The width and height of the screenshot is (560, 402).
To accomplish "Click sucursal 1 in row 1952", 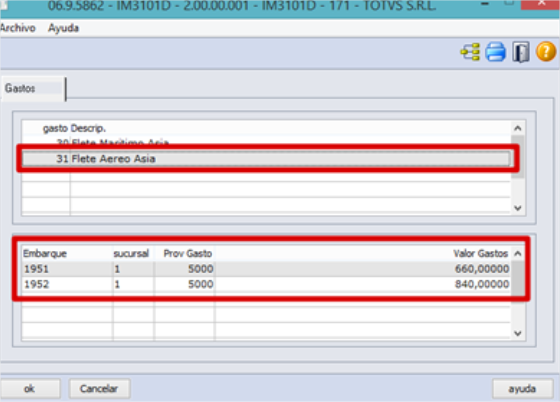I will click(134, 285).
